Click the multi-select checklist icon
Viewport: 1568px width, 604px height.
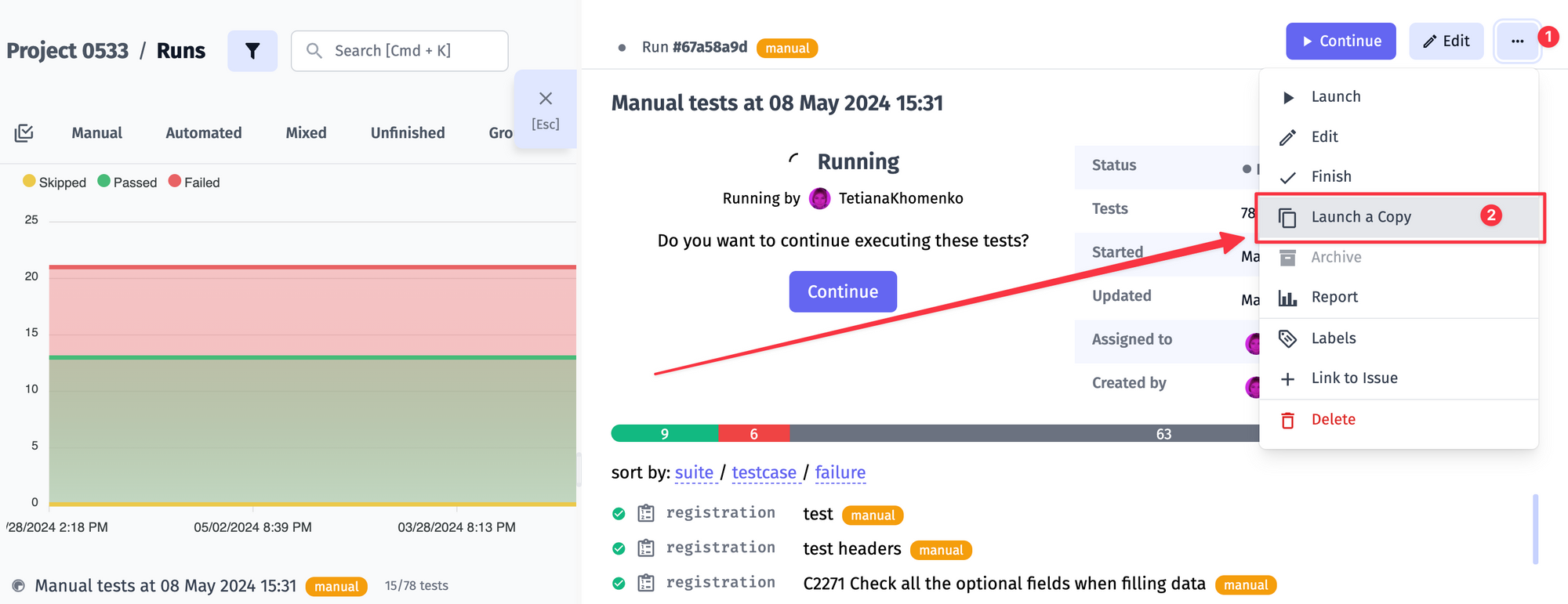pyautogui.click(x=24, y=133)
